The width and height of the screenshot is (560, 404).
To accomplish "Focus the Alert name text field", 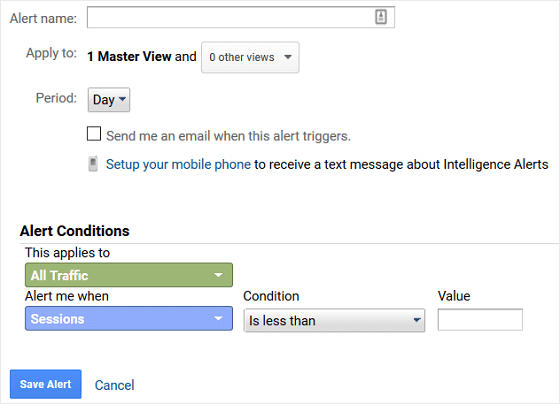I will (x=241, y=17).
